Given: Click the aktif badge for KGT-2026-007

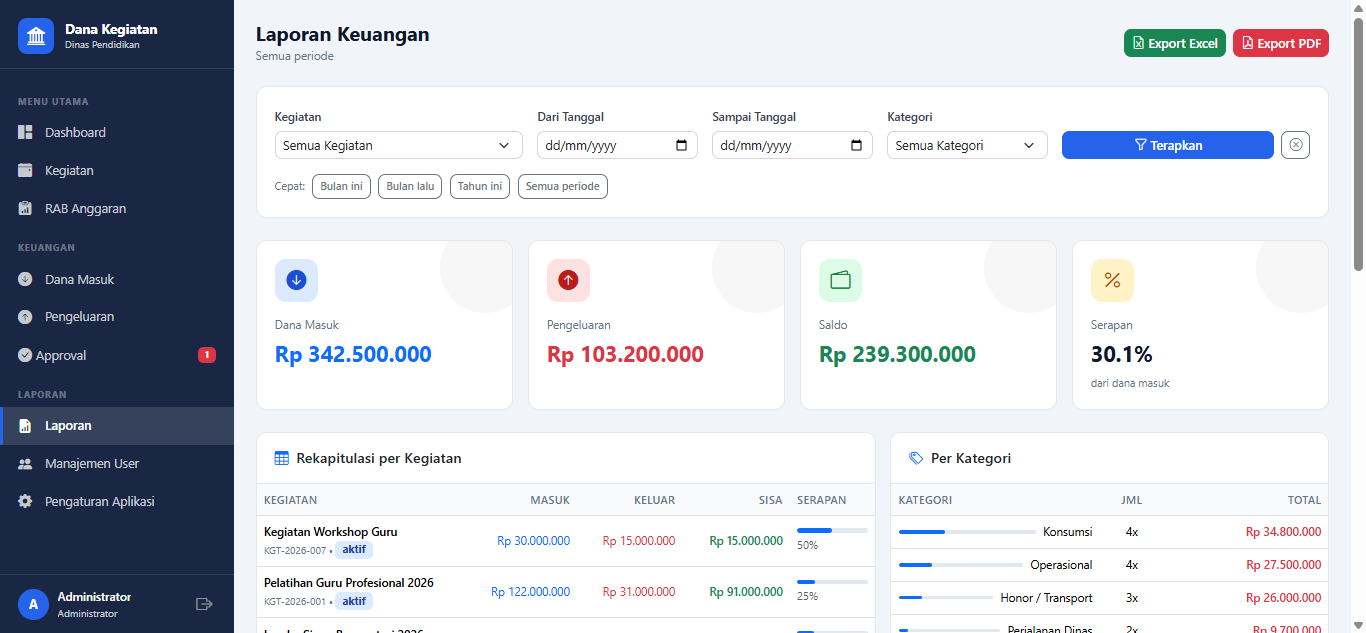Looking at the screenshot, I should click(x=354, y=550).
